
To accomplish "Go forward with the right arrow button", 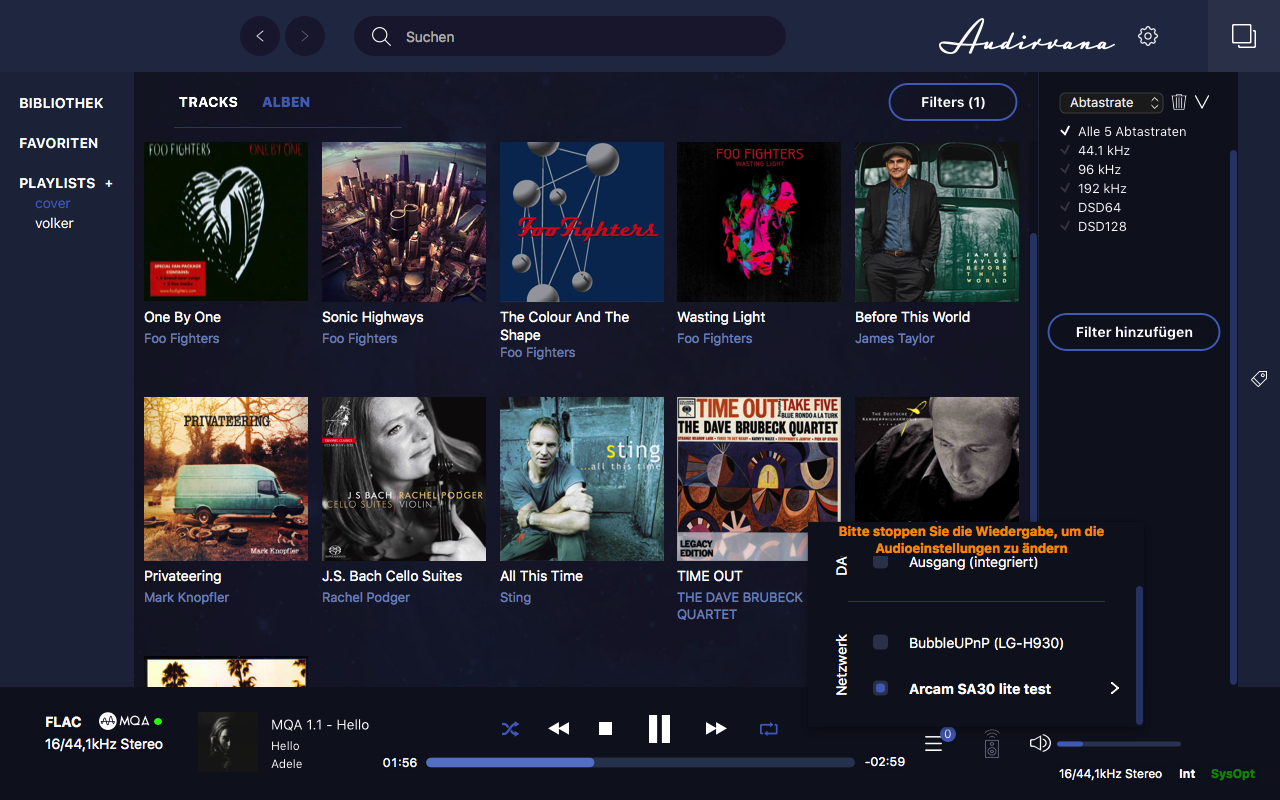I will 305,36.
